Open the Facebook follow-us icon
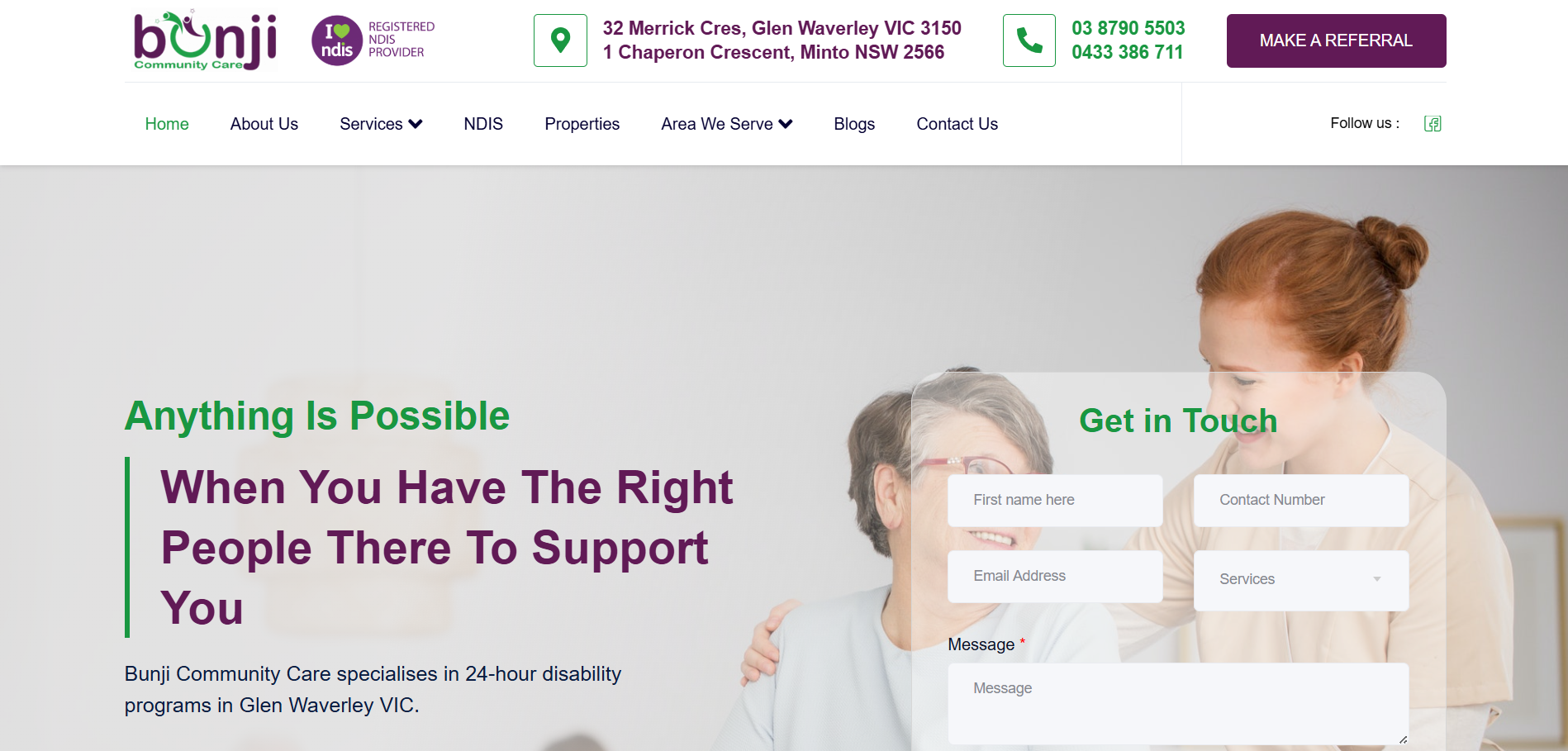1568x751 pixels. click(x=1433, y=124)
